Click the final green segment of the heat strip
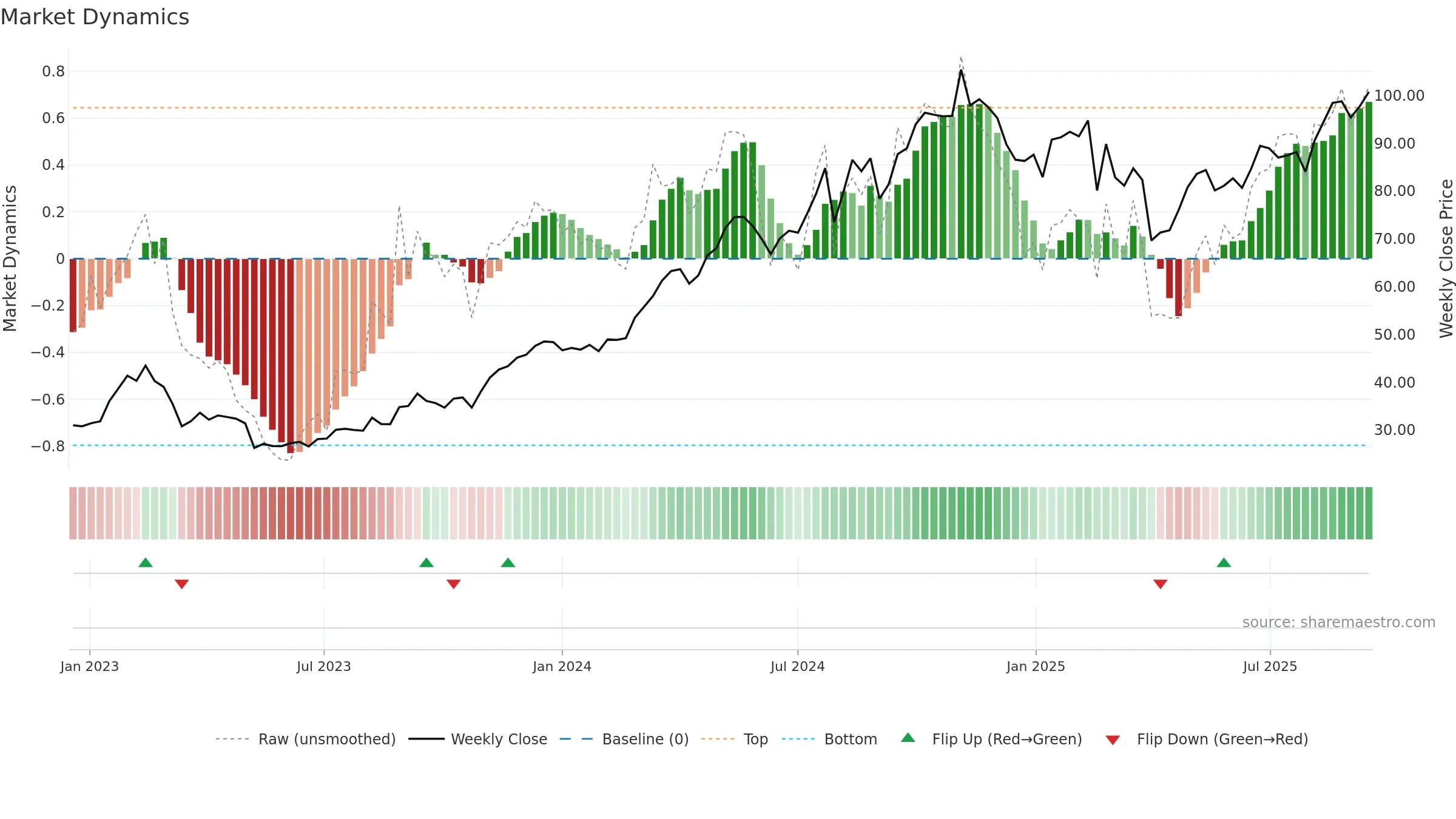The height and width of the screenshot is (819, 1456). [1369, 513]
